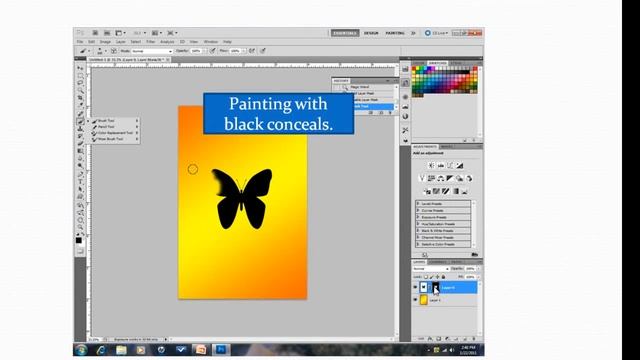640x360 pixels.
Task: Click the brush Opacity value field
Action: click(x=196, y=51)
